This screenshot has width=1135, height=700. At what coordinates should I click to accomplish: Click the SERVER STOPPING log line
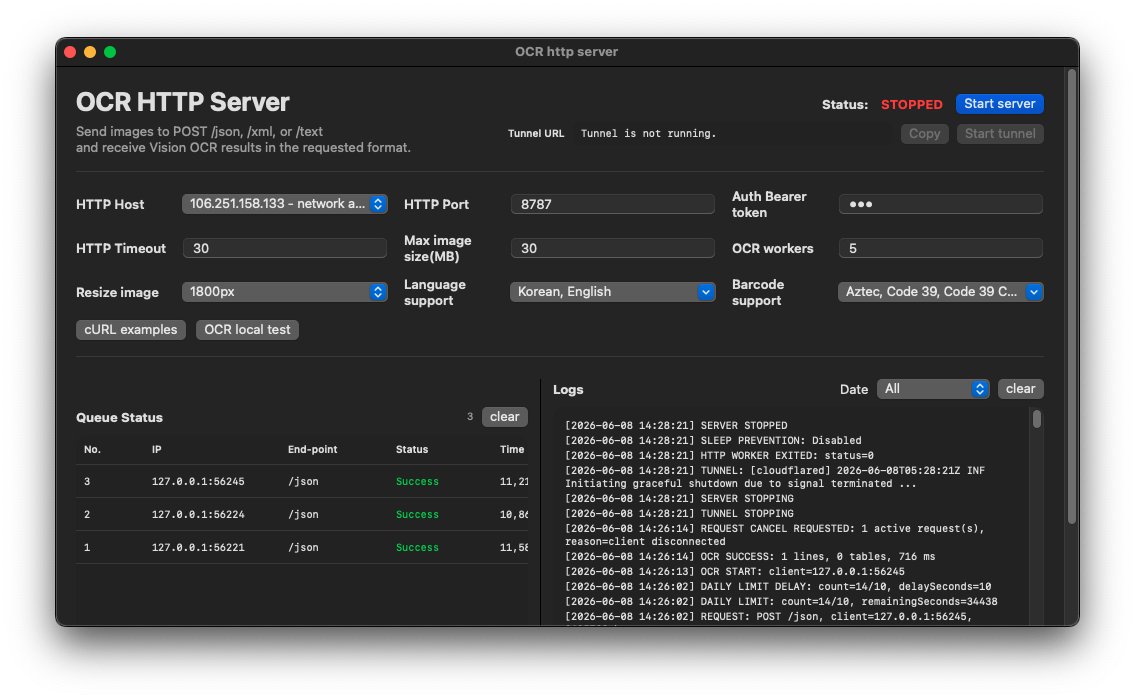coord(679,498)
